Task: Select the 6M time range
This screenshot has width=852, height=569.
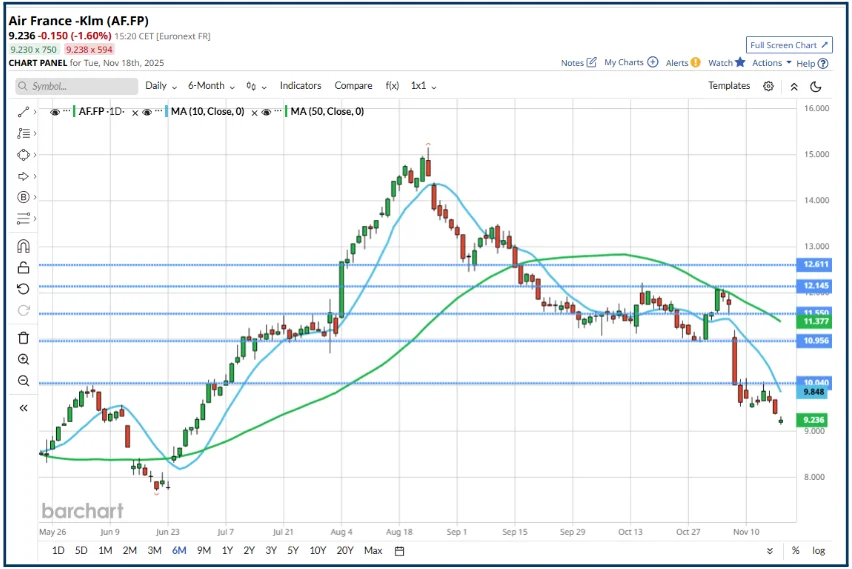Action: pos(179,551)
